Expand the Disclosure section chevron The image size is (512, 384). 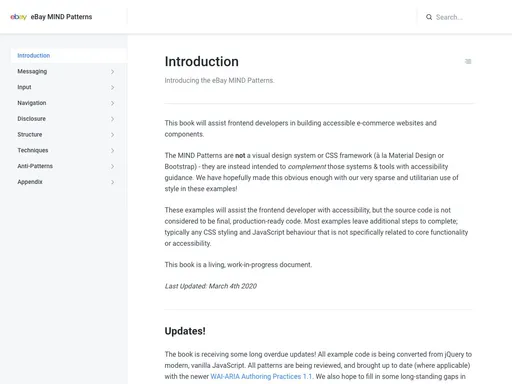pyautogui.click(x=112, y=119)
